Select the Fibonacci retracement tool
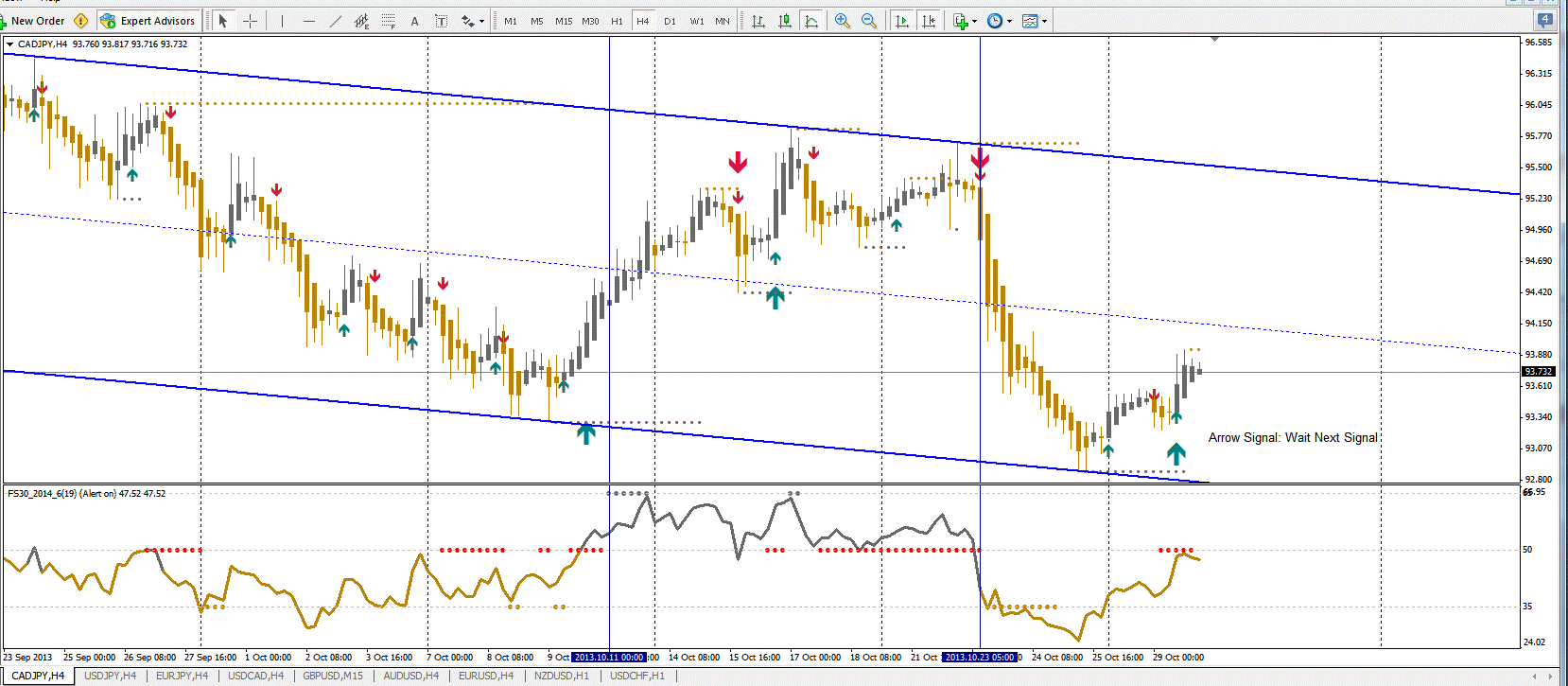1568x686 pixels. tap(388, 21)
